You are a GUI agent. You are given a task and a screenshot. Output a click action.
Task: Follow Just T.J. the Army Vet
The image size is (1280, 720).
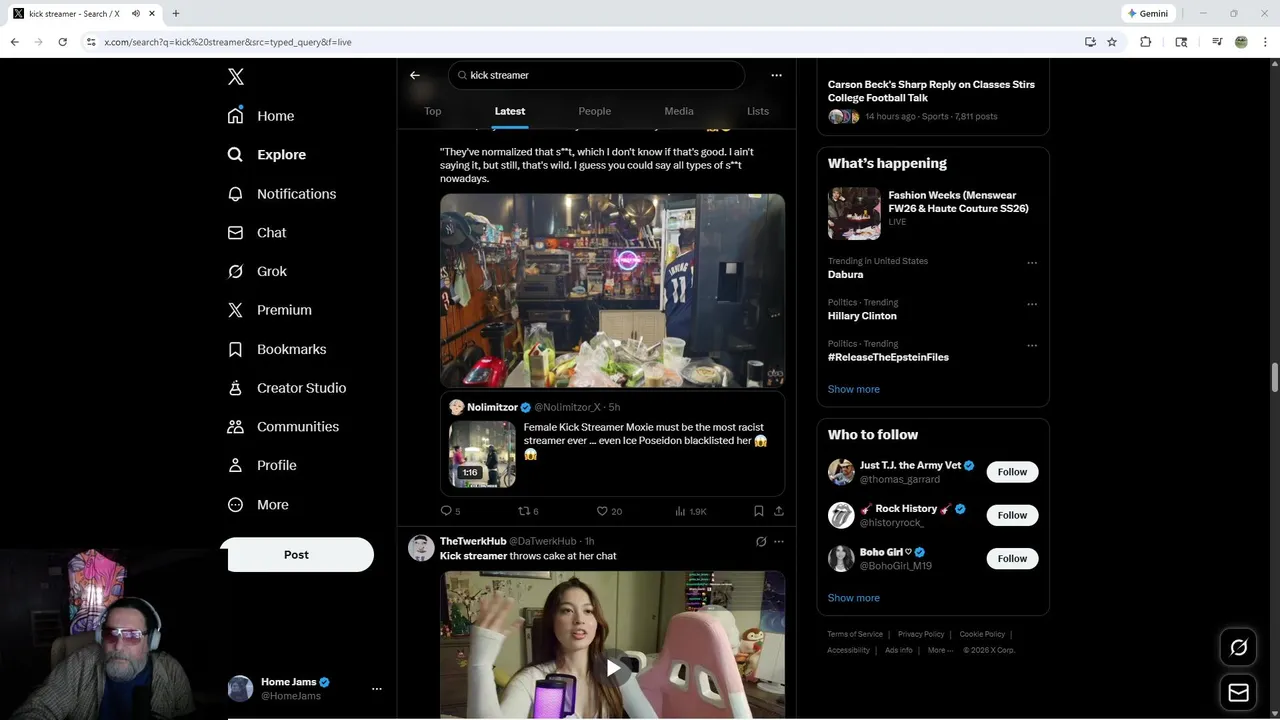(x=1012, y=472)
